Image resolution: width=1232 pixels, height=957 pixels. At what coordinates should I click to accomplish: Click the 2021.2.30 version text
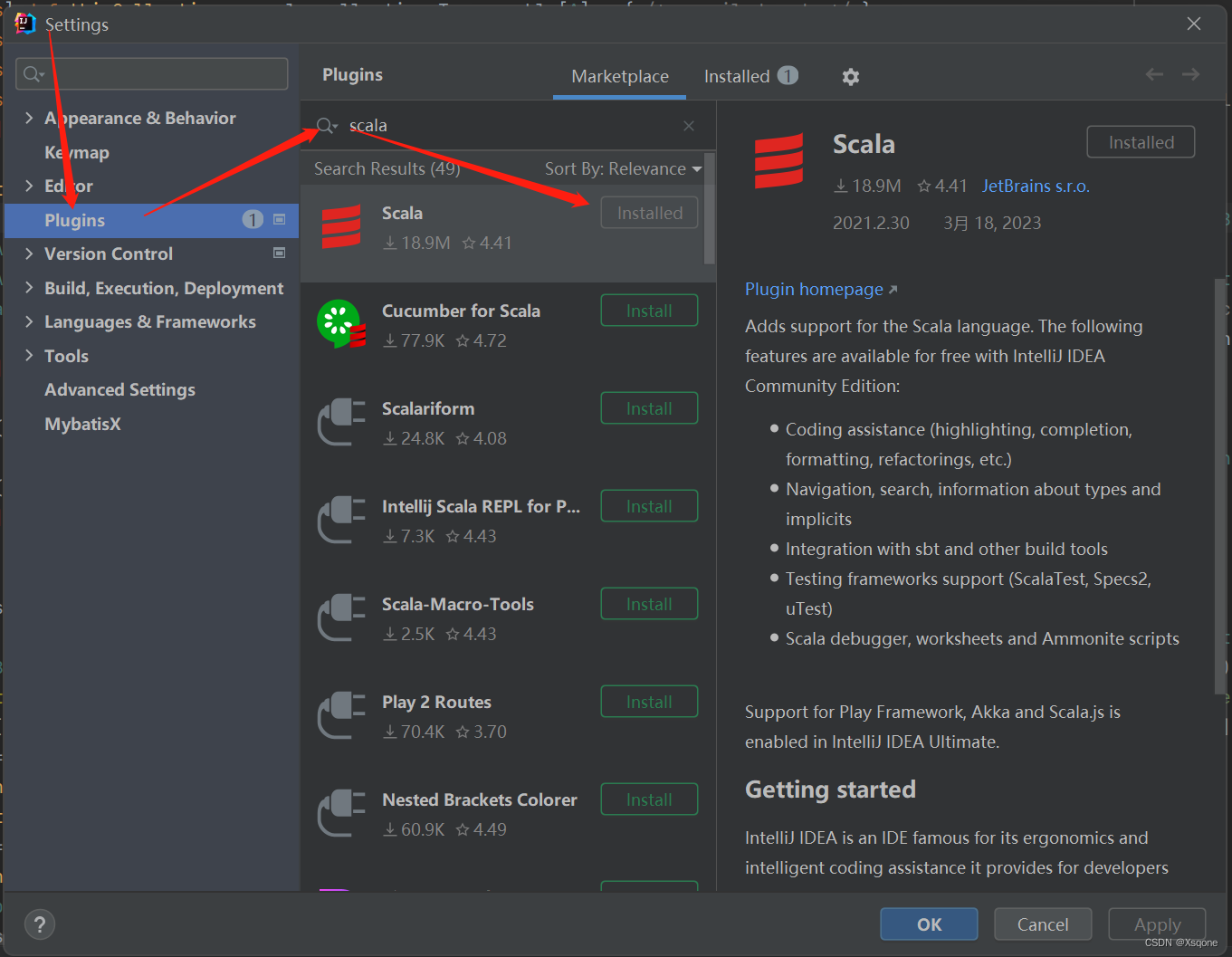point(871,223)
